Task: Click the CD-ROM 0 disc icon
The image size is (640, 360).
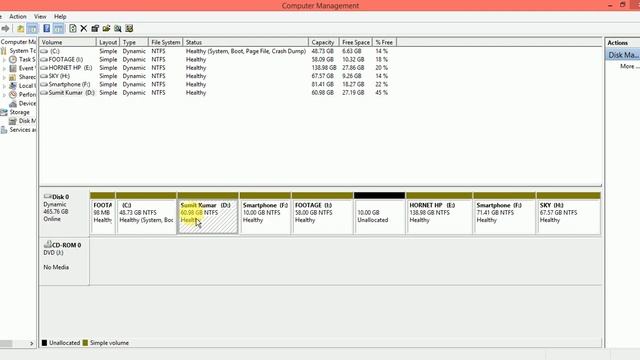Action: tap(47, 244)
